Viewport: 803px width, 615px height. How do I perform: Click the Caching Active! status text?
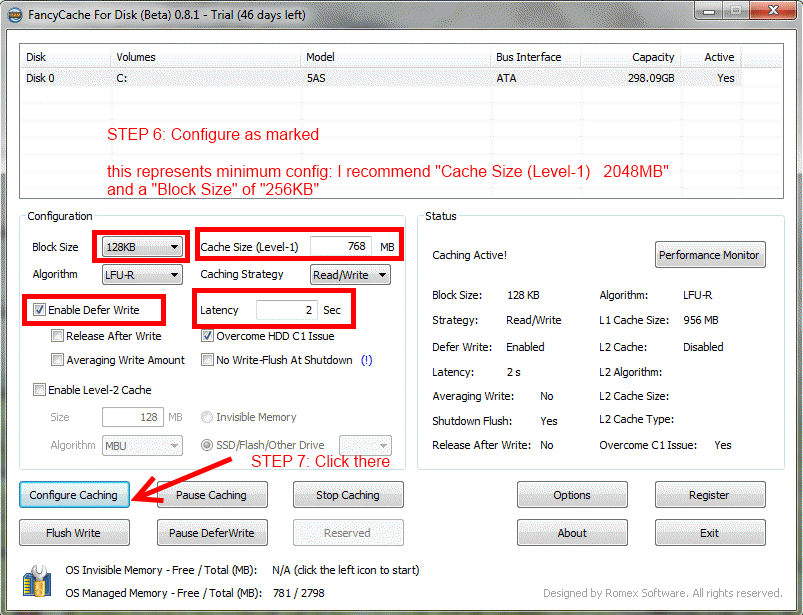[470, 255]
